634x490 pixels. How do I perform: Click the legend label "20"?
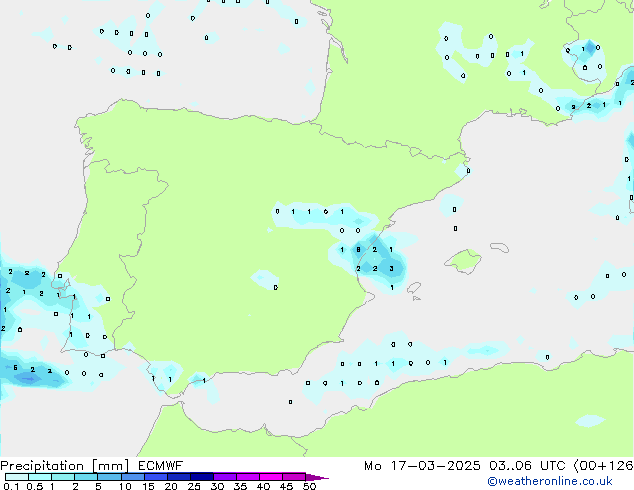click(x=171, y=486)
